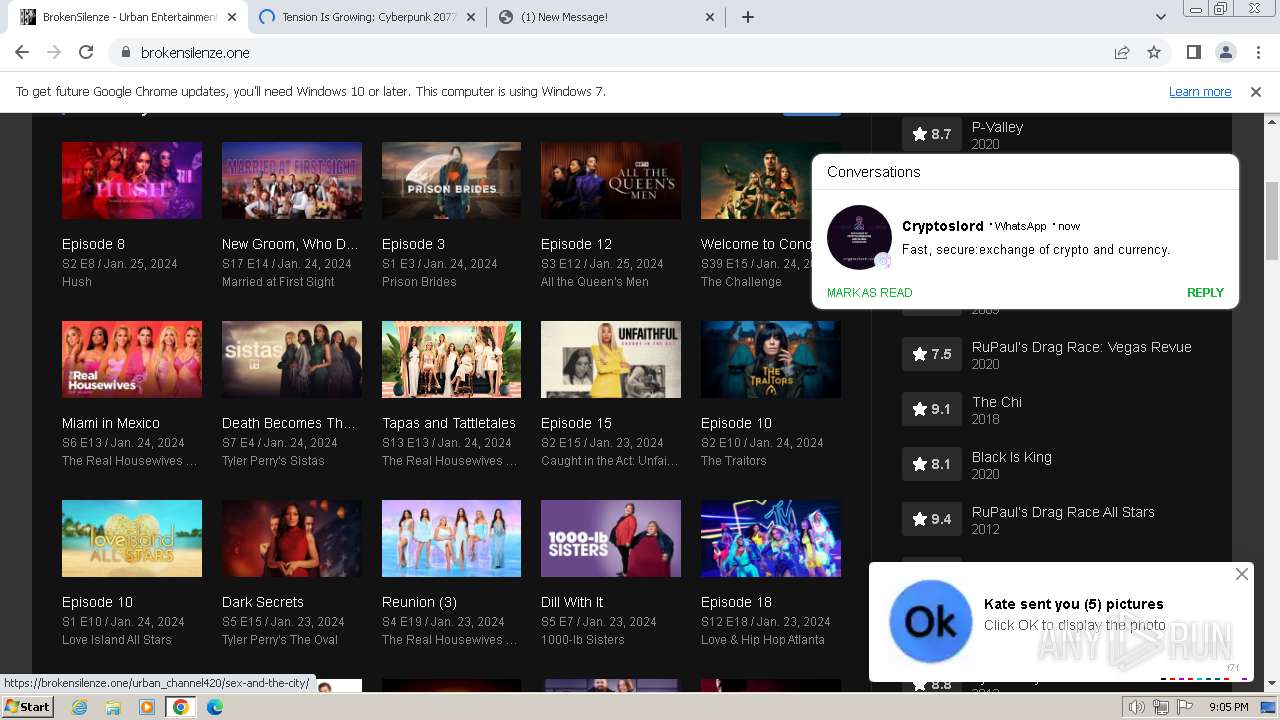The width and height of the screenshot is (1280, 720).
Task: Close the Cyberpunk 2077 tab
Action: (471, 17)
